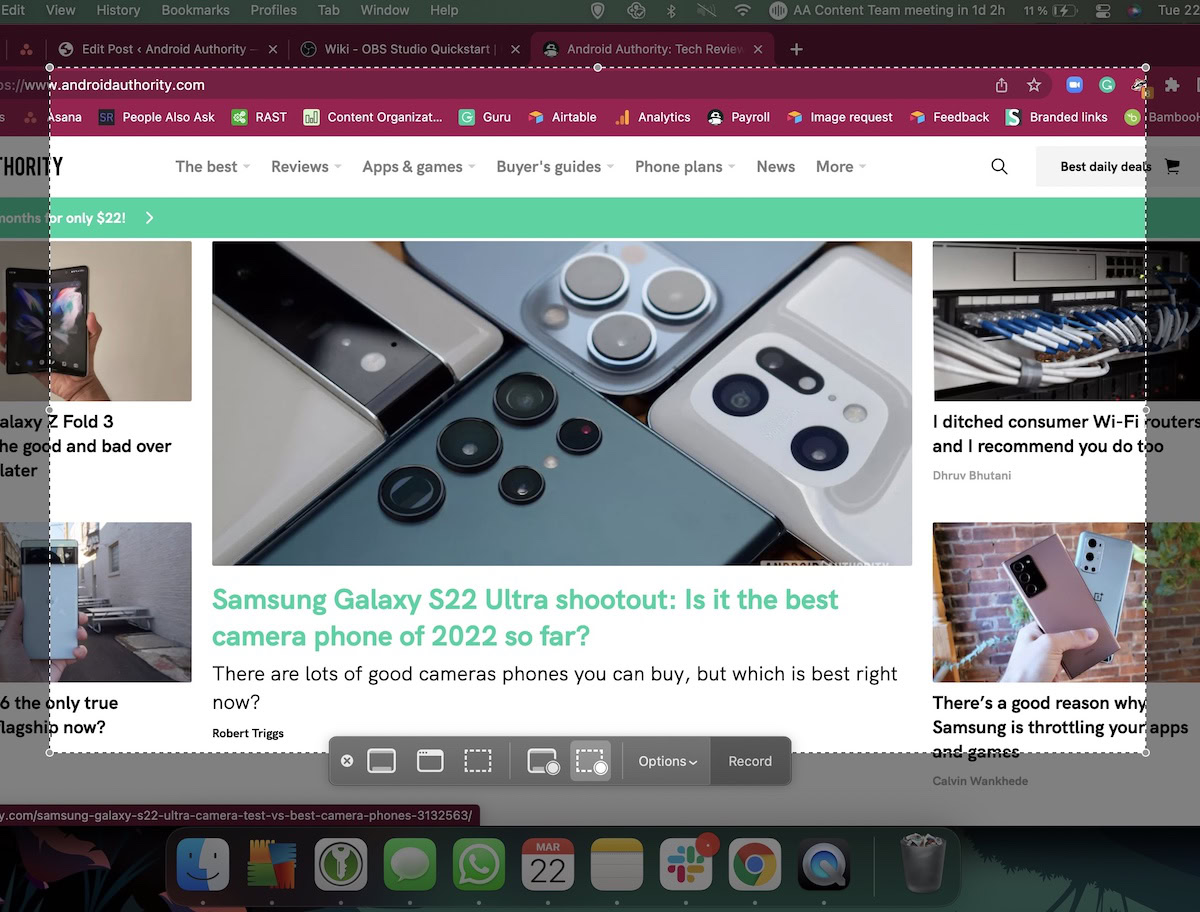Click the search magnifier on Android Authority

999,167
